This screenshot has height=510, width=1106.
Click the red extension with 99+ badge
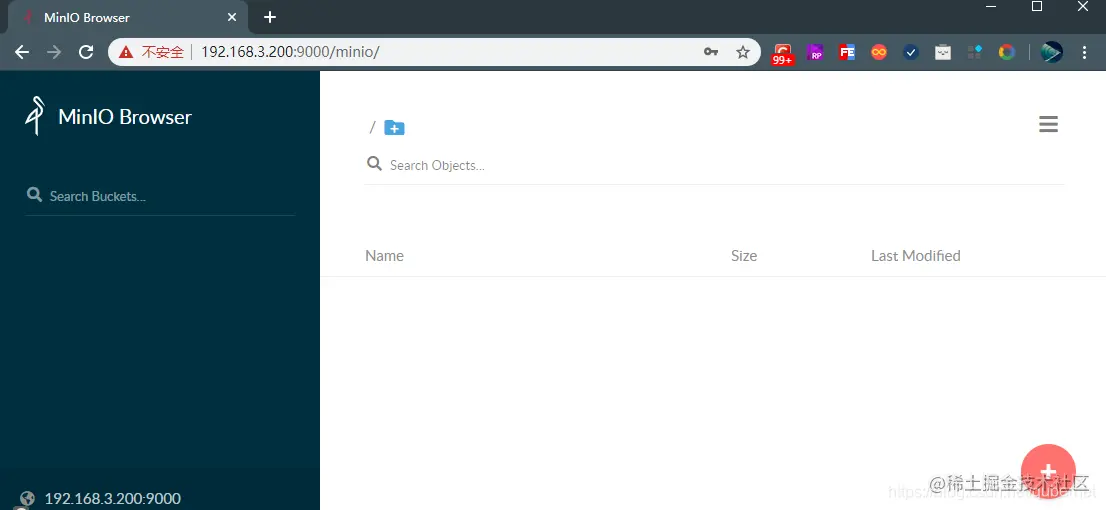click(x=782, y=54)
